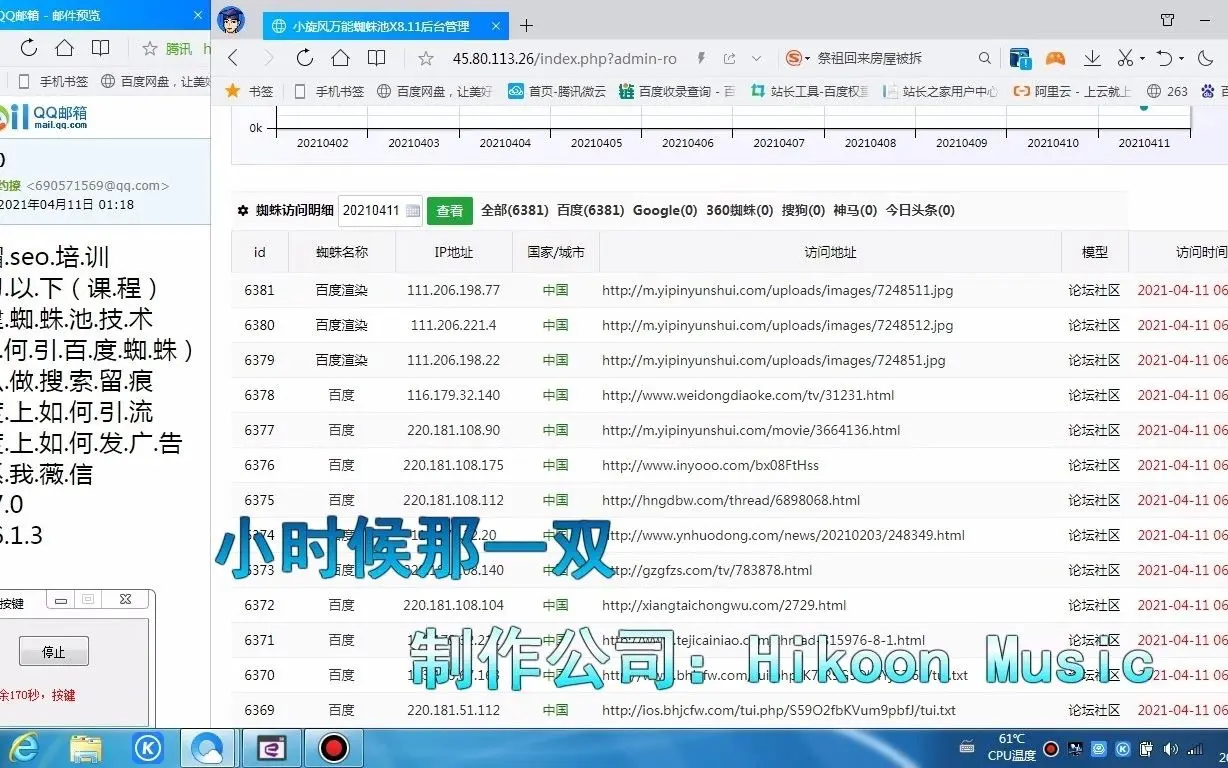Screen dimensions: 1228x768
Task: Open the 263 bookmark
Action: pyautogui.click(x=1167, y=91)
